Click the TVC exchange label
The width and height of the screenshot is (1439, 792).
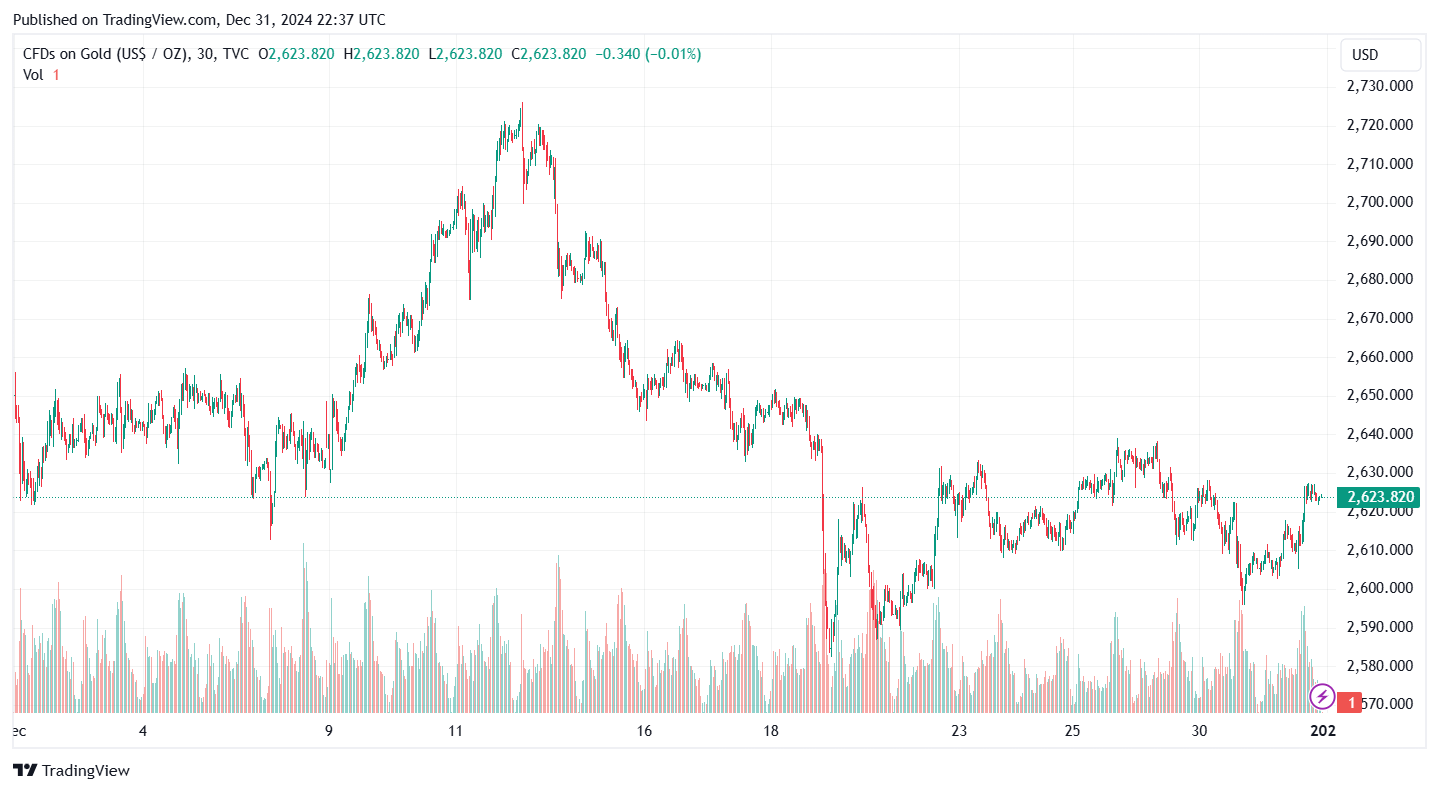click(x=236, y=54)
